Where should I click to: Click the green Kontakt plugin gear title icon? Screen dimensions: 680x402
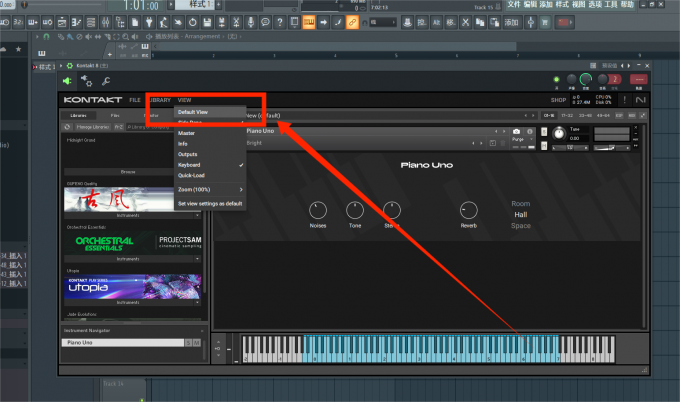[x=69, y=66]
